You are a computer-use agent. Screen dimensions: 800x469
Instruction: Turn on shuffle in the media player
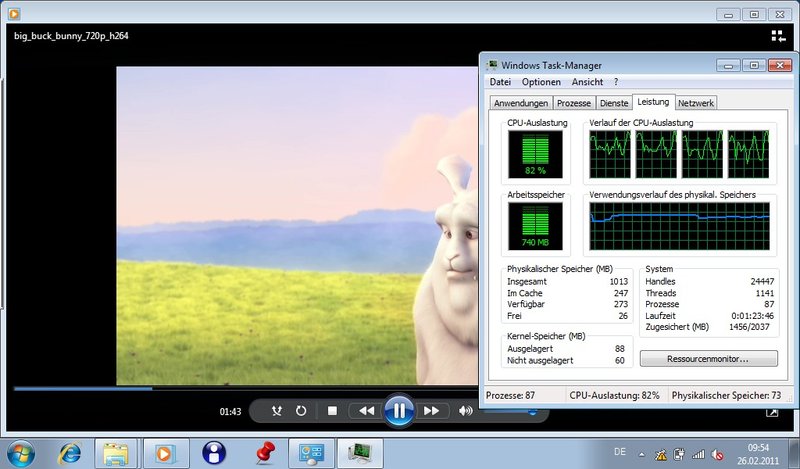coord(277,411)
